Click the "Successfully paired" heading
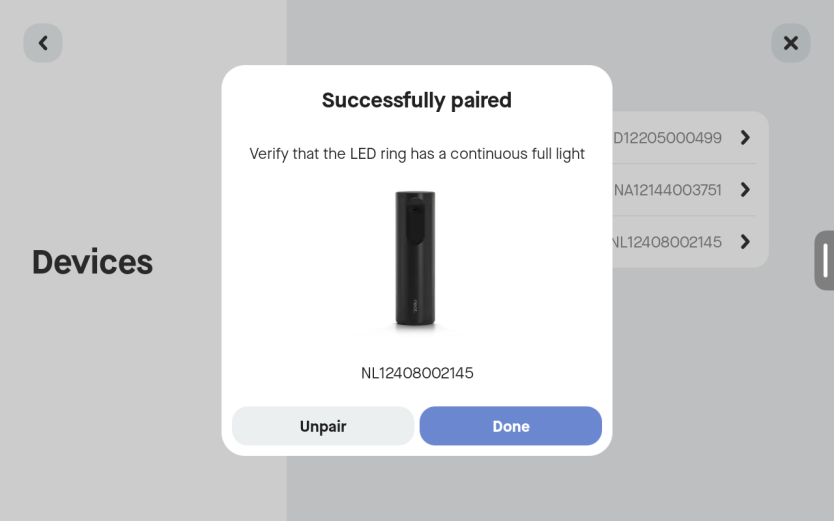This screenshot has width=834, height=521. pyautogui.click(x=416, y=100)
